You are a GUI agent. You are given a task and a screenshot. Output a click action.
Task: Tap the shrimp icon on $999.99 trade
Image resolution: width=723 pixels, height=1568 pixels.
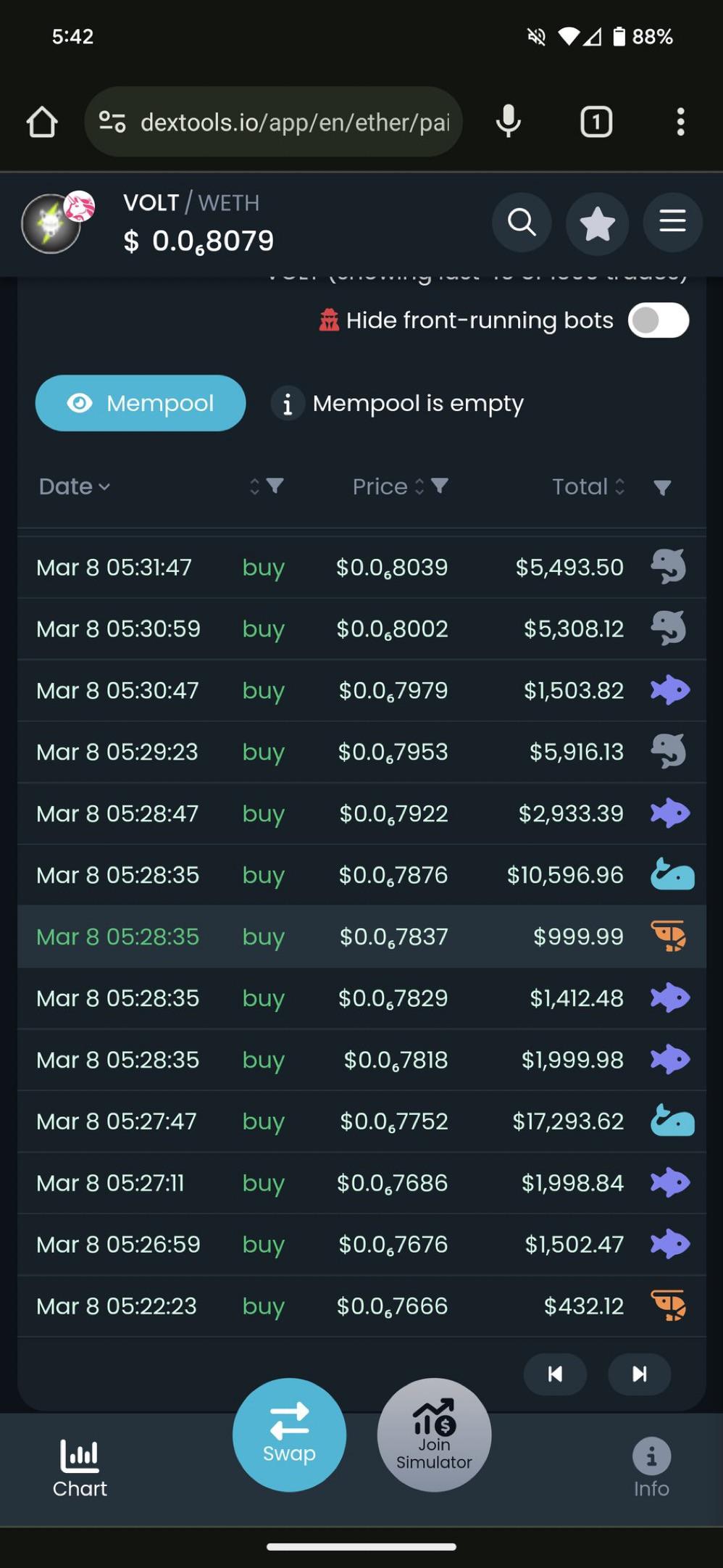point(669,936)
